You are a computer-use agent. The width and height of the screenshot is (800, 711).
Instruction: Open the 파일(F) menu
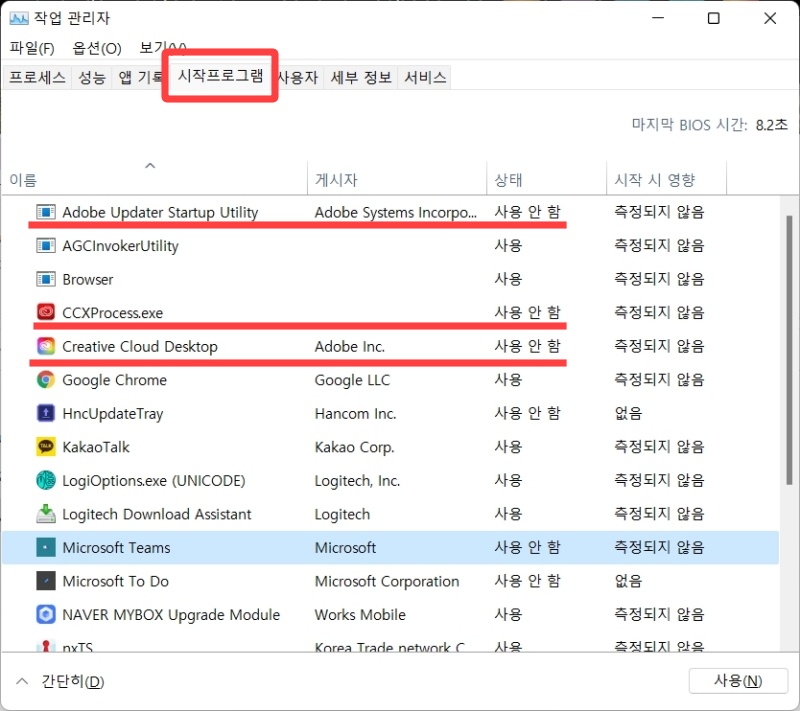pyautogui.click(x=32, y=48)
